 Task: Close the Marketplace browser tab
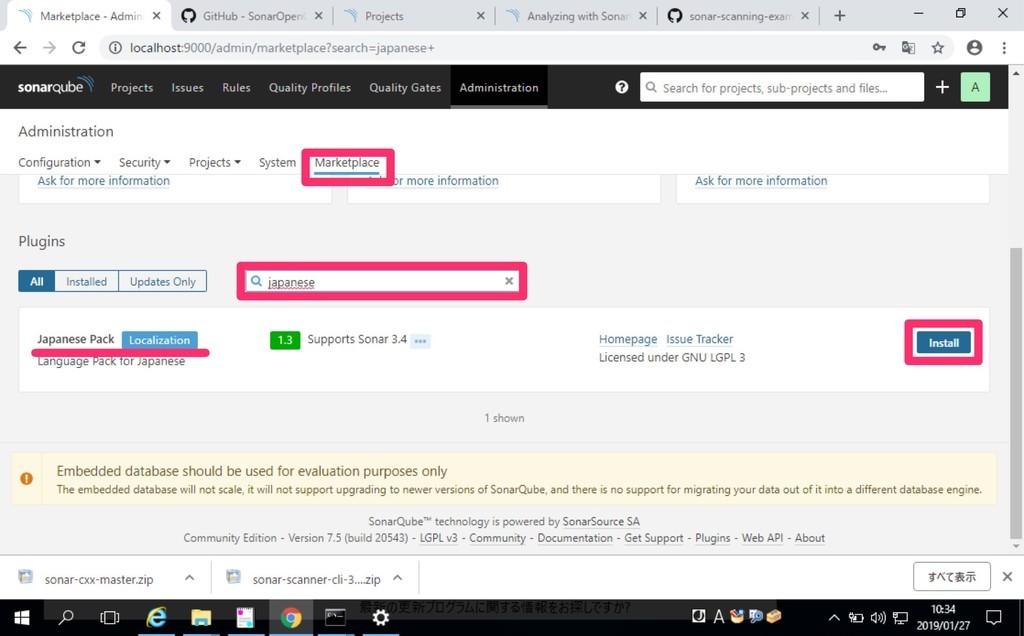[x=157, y=16]
